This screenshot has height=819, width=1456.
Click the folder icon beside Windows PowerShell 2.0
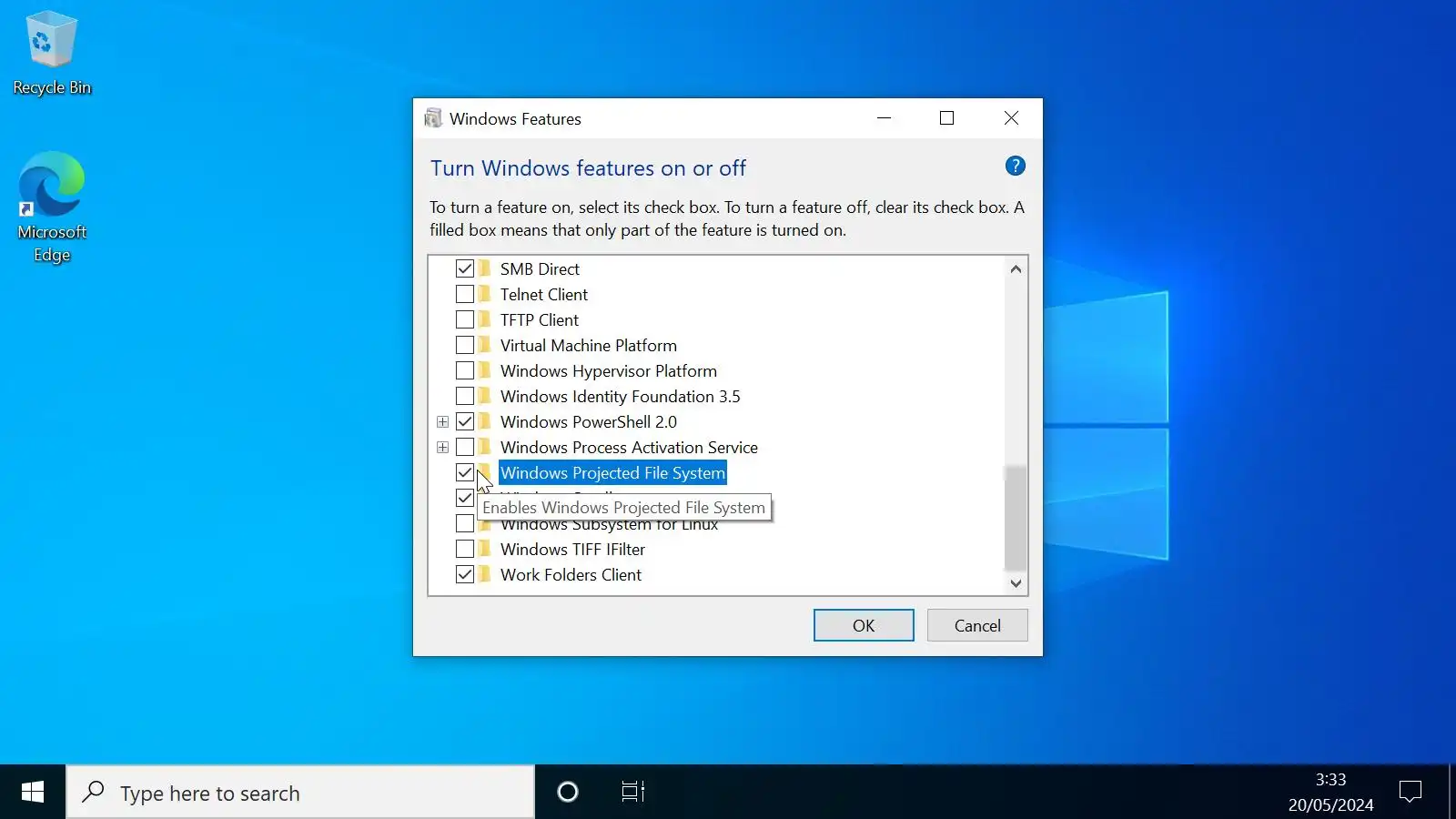click(485, 421)
